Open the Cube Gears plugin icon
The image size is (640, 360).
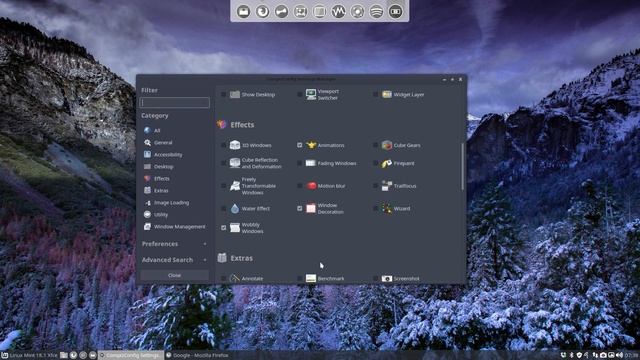387,145
